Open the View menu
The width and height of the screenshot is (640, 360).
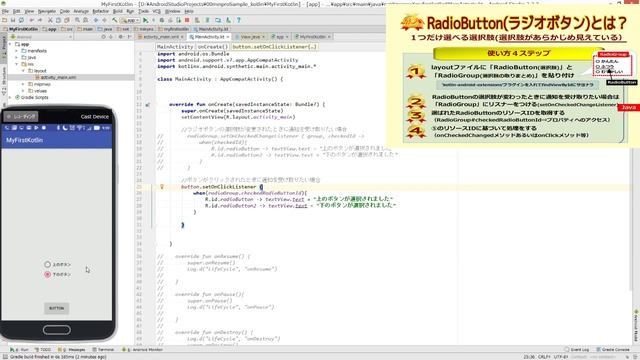point(29,11)
